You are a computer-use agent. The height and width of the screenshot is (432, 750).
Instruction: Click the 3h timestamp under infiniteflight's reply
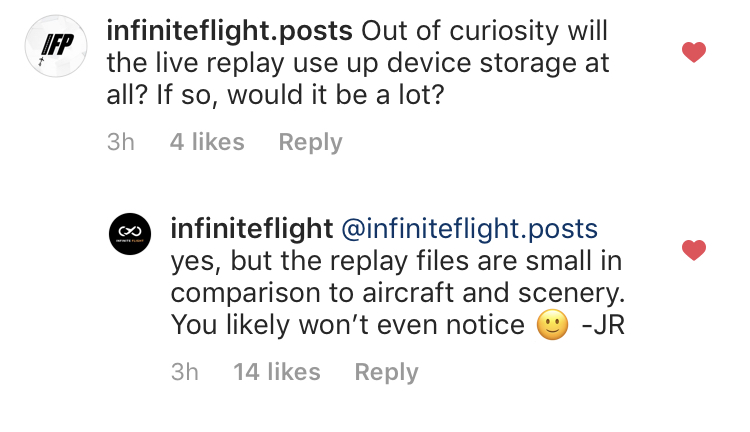184,372
